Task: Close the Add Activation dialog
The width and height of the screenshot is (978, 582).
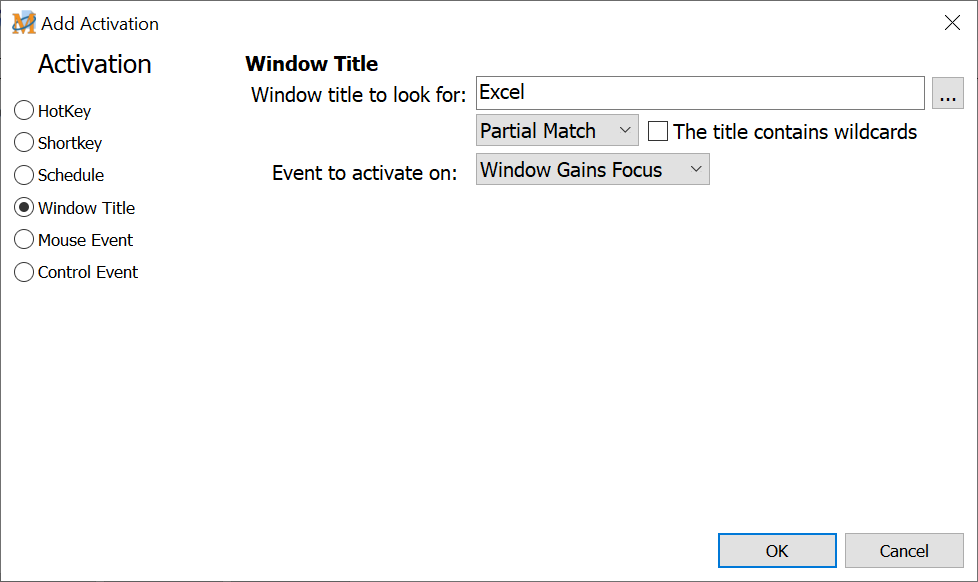Action: (x=952, y=23)
